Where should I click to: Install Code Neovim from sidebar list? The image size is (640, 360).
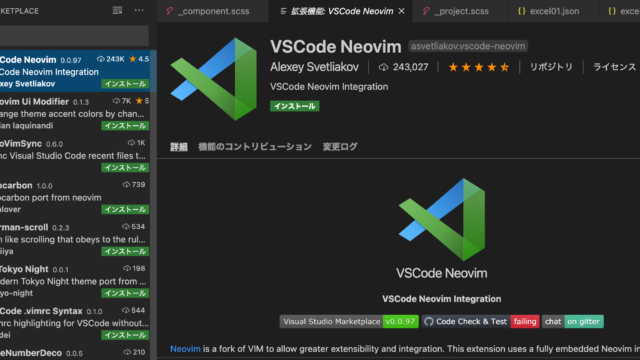[x=125, y=84]
